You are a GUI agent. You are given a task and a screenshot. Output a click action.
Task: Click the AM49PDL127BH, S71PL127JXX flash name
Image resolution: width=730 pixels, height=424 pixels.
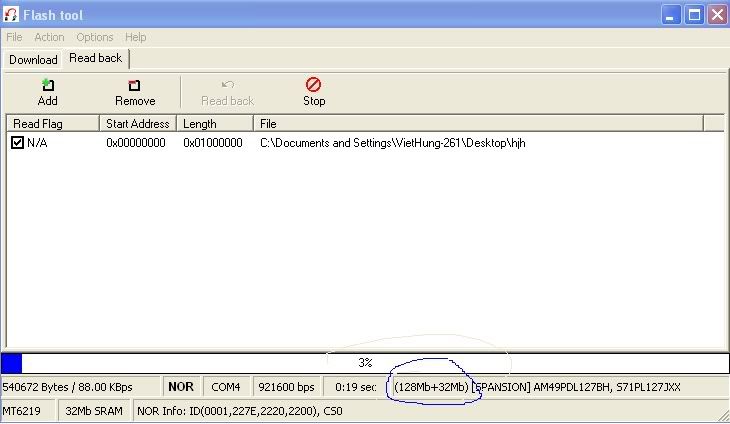click(x=607, y=387)
